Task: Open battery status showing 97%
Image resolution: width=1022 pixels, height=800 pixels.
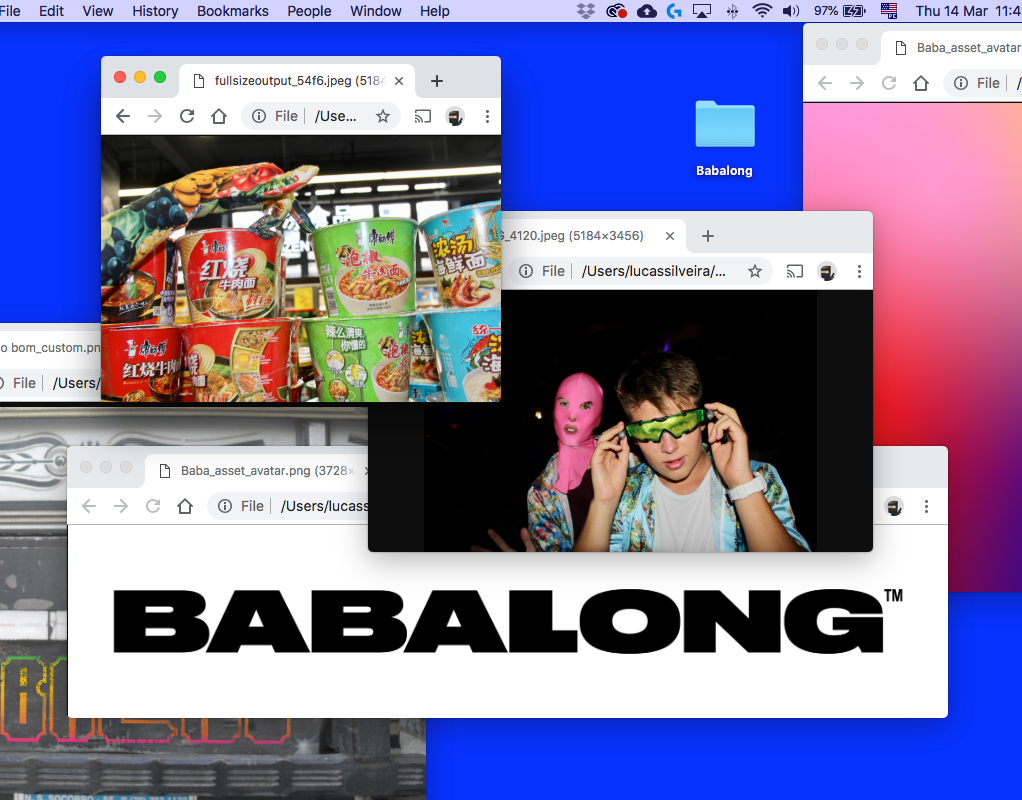Action: coord(840,11)
